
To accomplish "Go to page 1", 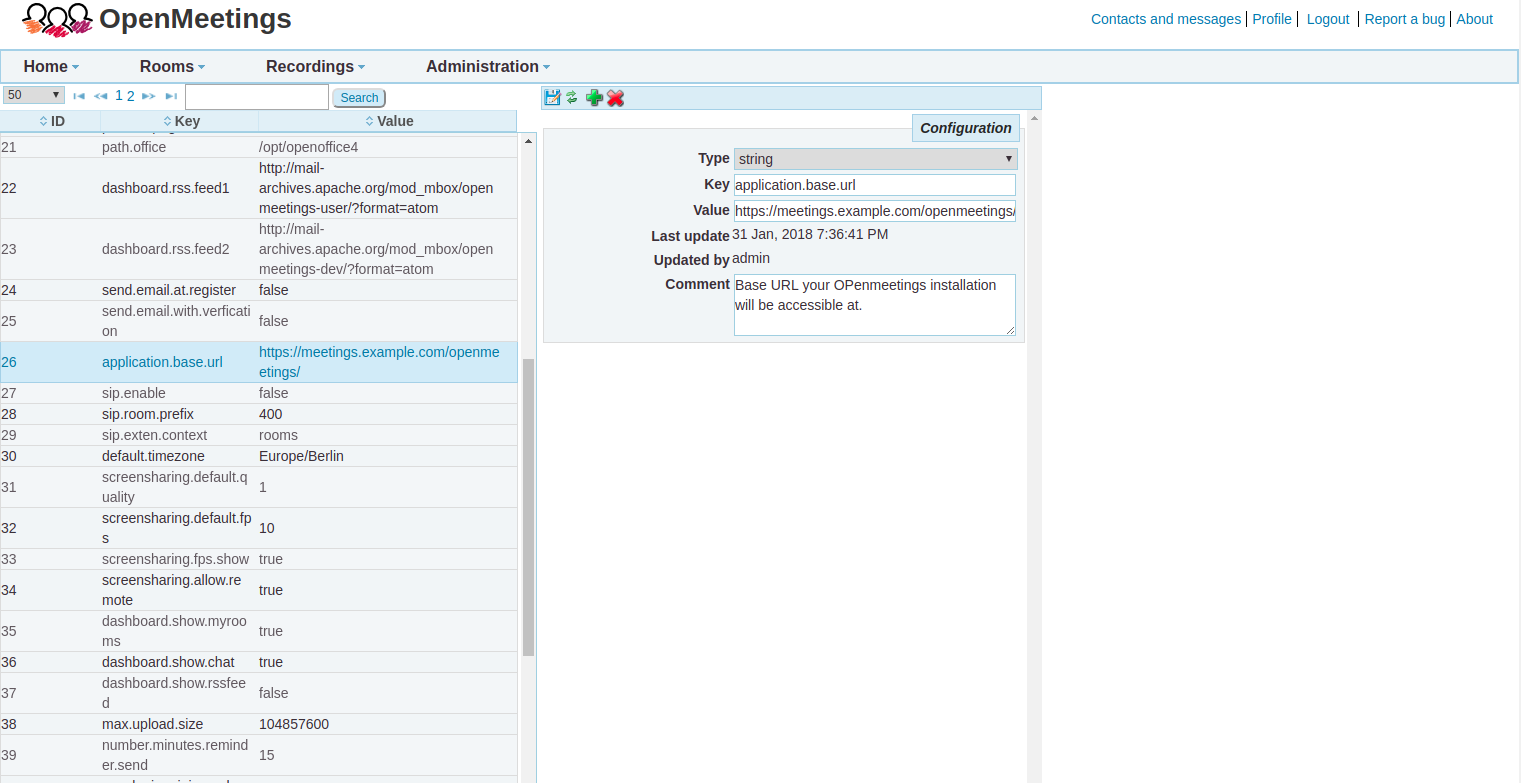I will (x=119, y=96).
